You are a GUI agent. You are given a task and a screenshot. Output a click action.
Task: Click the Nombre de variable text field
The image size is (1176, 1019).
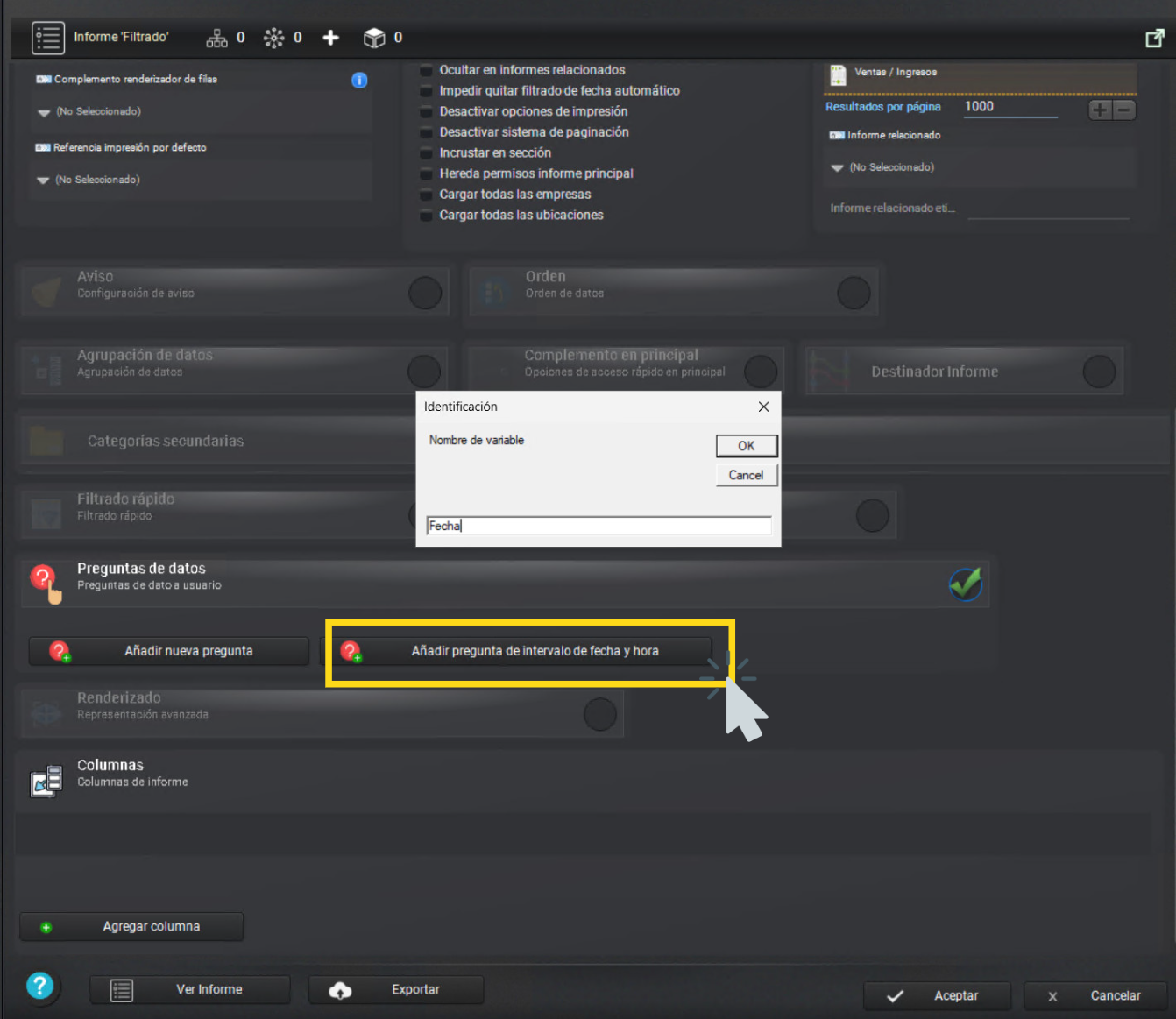click(599, 526)
